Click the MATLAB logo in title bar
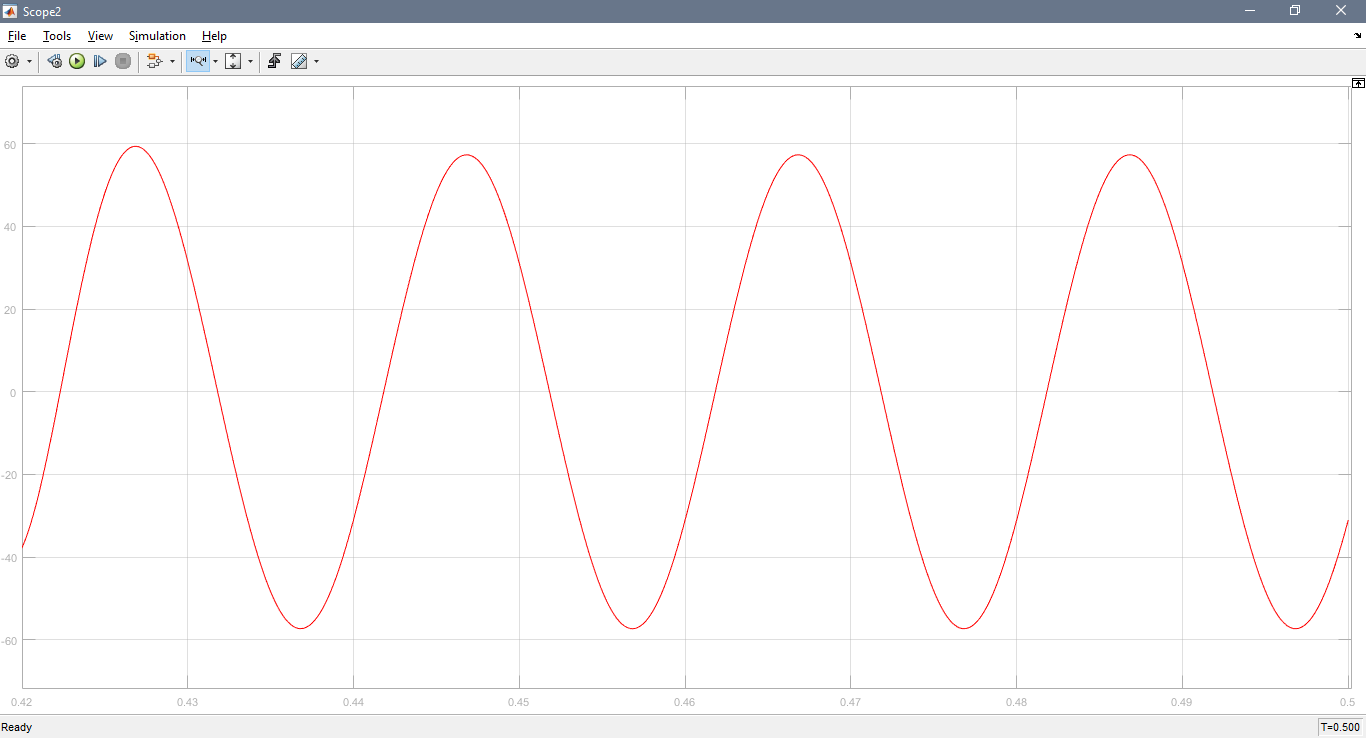Image resolution: width=1366 pixels, height=738 pixels. click(x=11, y=11)
